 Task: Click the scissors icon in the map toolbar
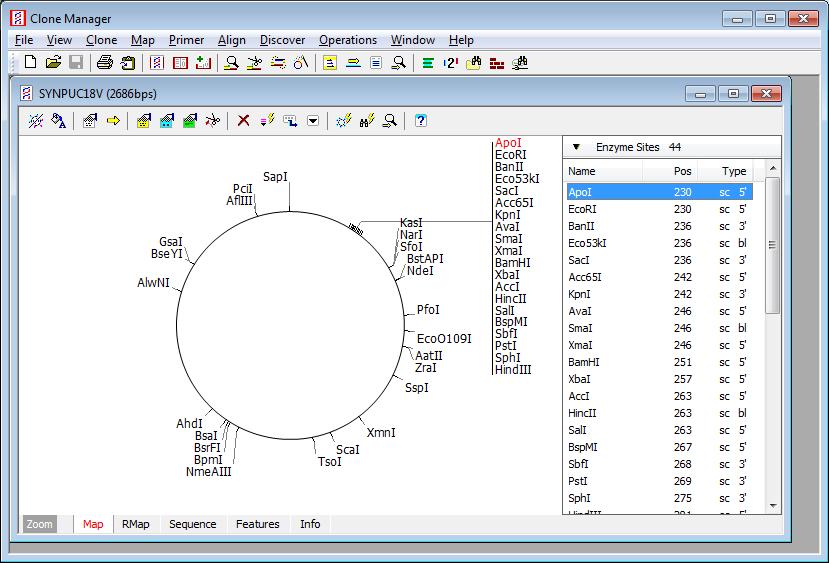click(x=213, y=121)
